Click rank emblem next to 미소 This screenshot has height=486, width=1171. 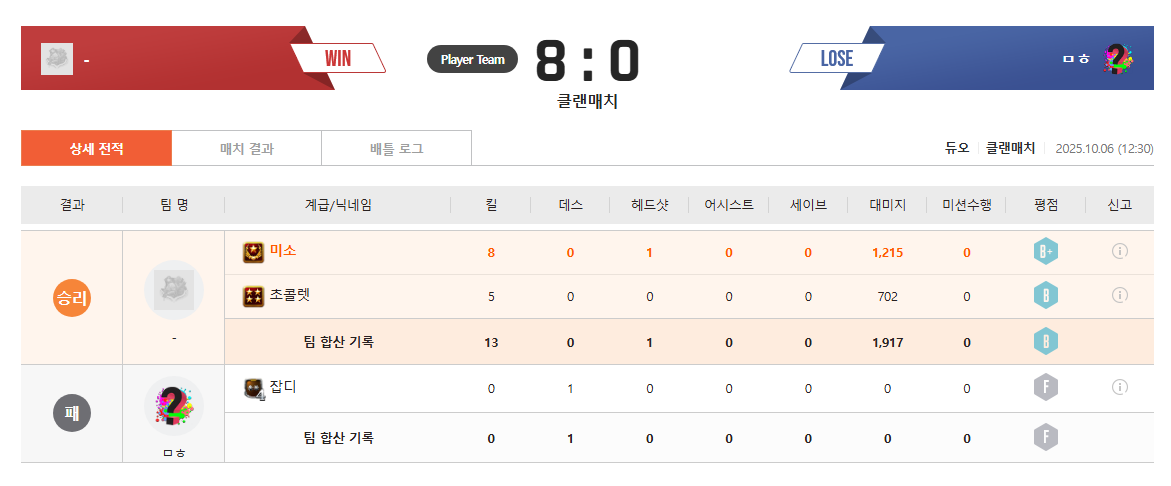coord(254,252)
